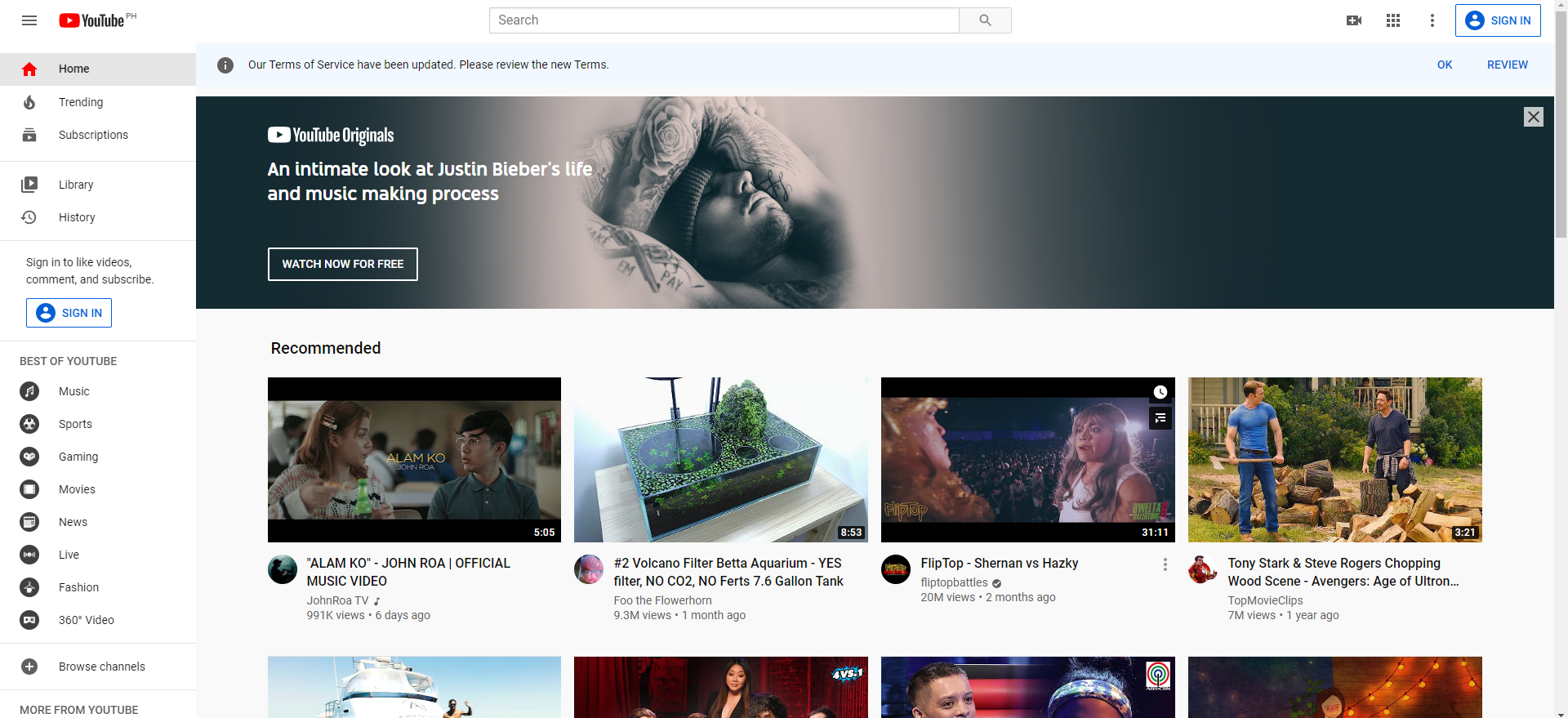This screenshot has width=1568, height=718.
Task: Open Foo the Flowerhorn channel avatar
Action: tap(589, 569)
